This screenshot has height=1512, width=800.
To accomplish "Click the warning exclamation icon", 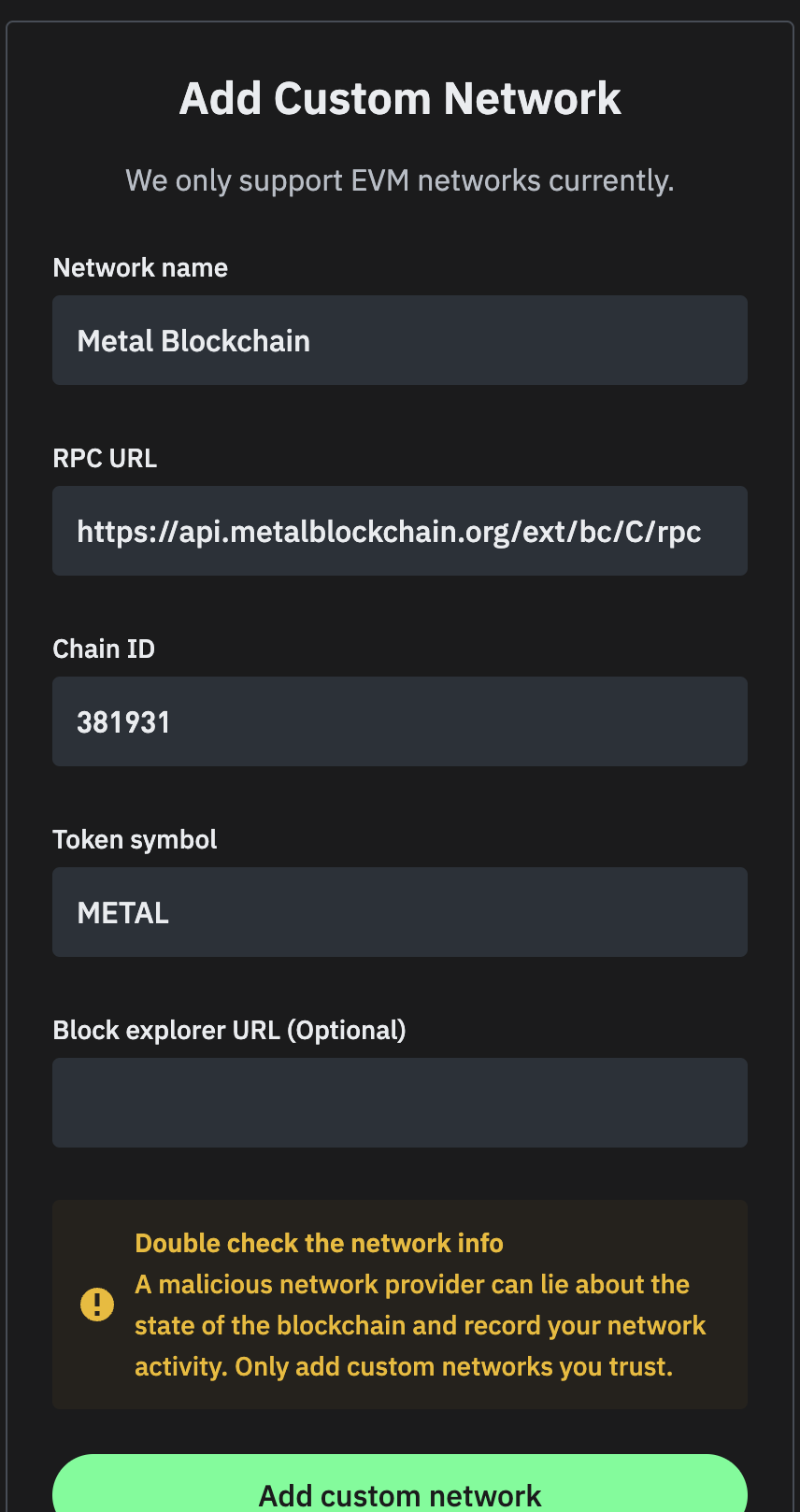I will 97,1304.
